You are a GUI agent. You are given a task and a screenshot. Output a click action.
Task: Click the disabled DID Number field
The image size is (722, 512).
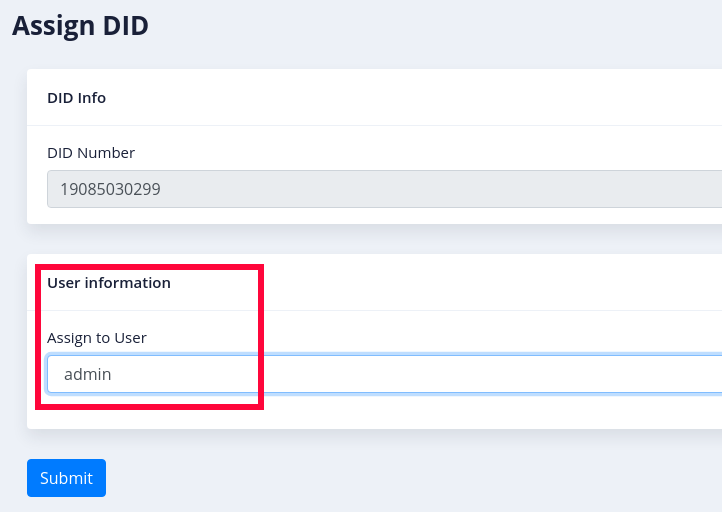tap(384, 189)
